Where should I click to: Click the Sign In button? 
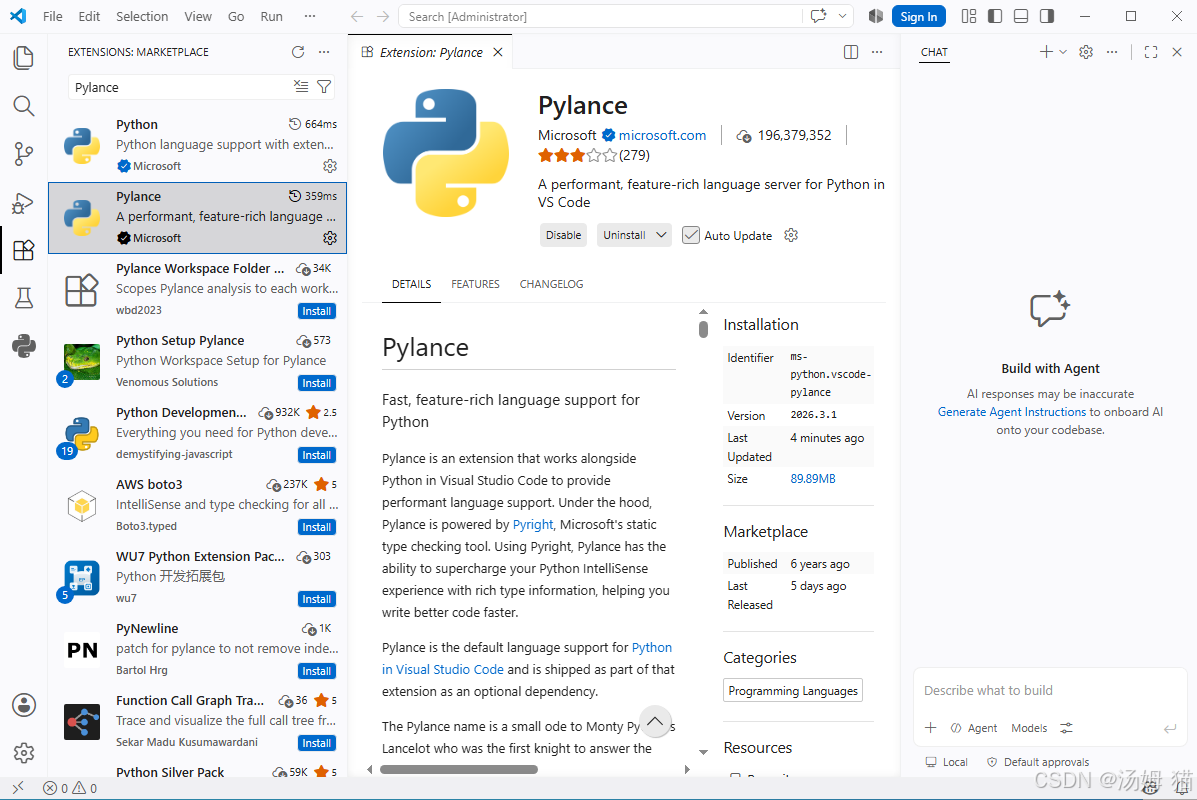(918, 16)
